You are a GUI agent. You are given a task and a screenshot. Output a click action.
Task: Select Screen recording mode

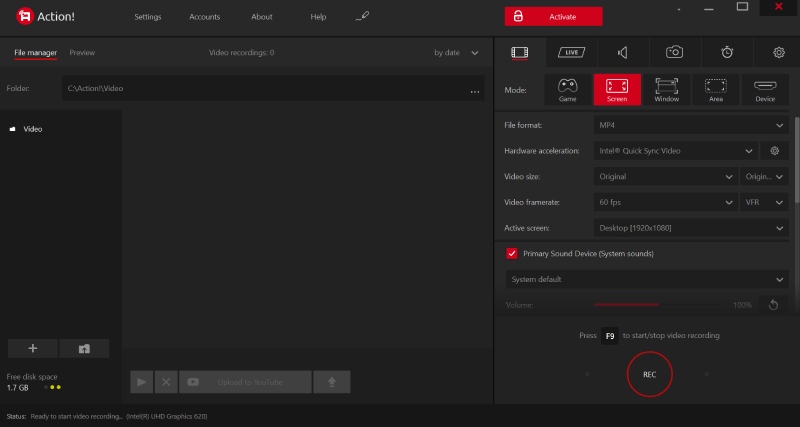(617, 90)
